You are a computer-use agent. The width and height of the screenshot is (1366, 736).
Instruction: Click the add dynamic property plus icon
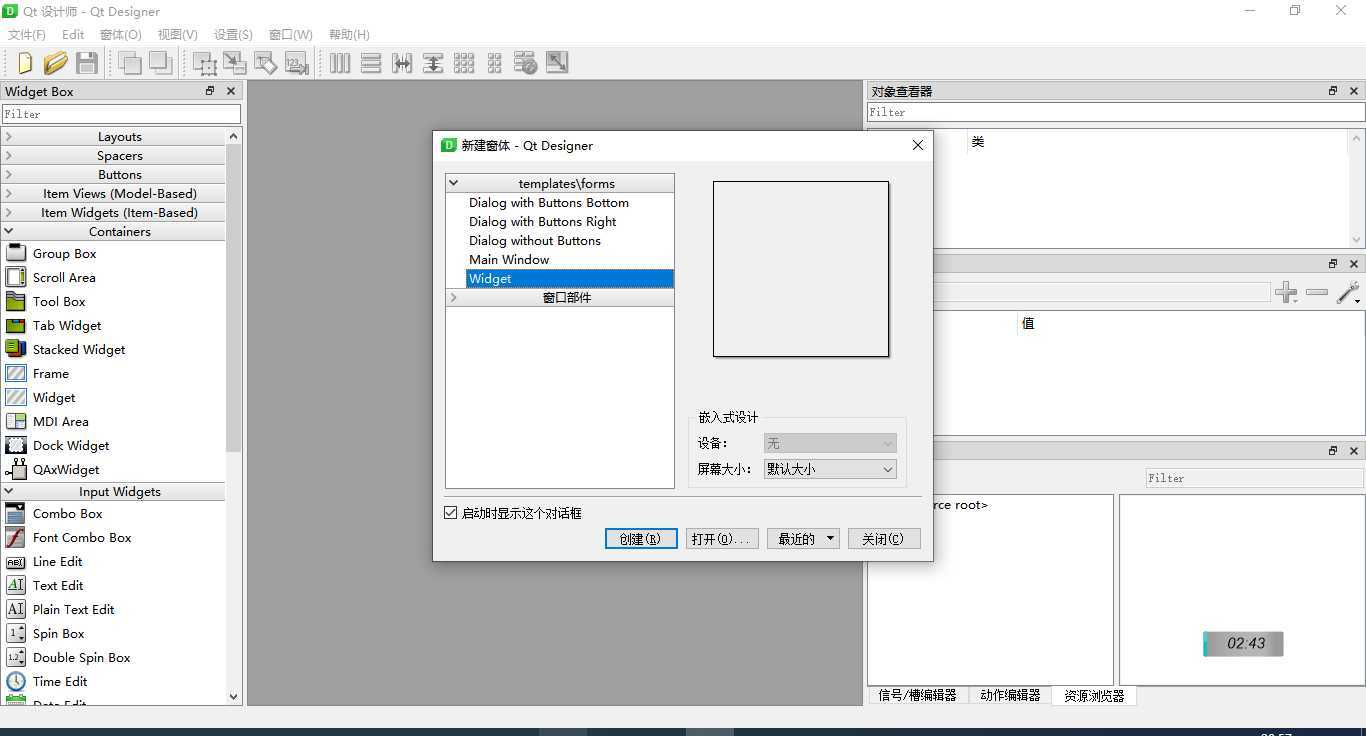coord(1287,293)
